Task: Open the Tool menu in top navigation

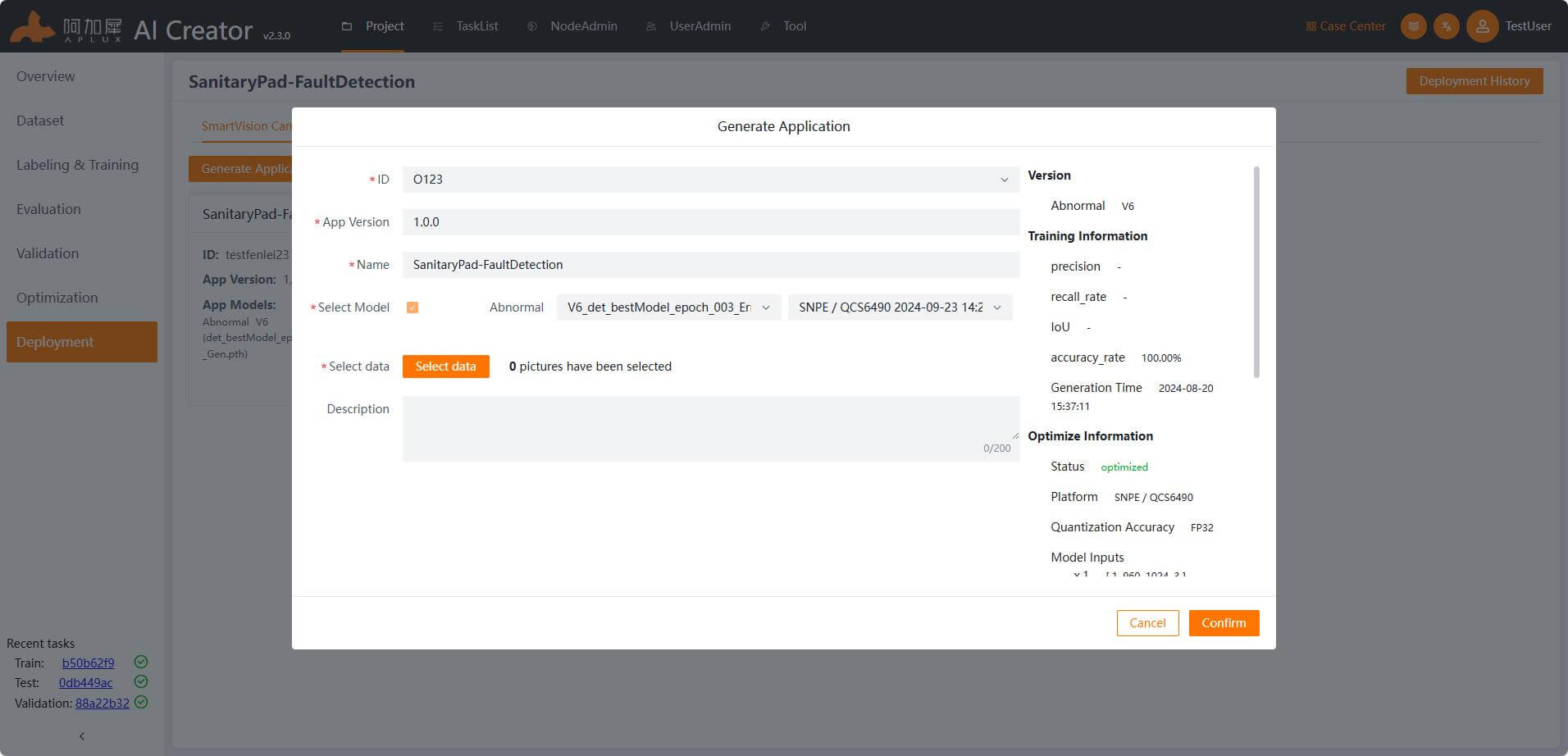Action: (783, 26)
